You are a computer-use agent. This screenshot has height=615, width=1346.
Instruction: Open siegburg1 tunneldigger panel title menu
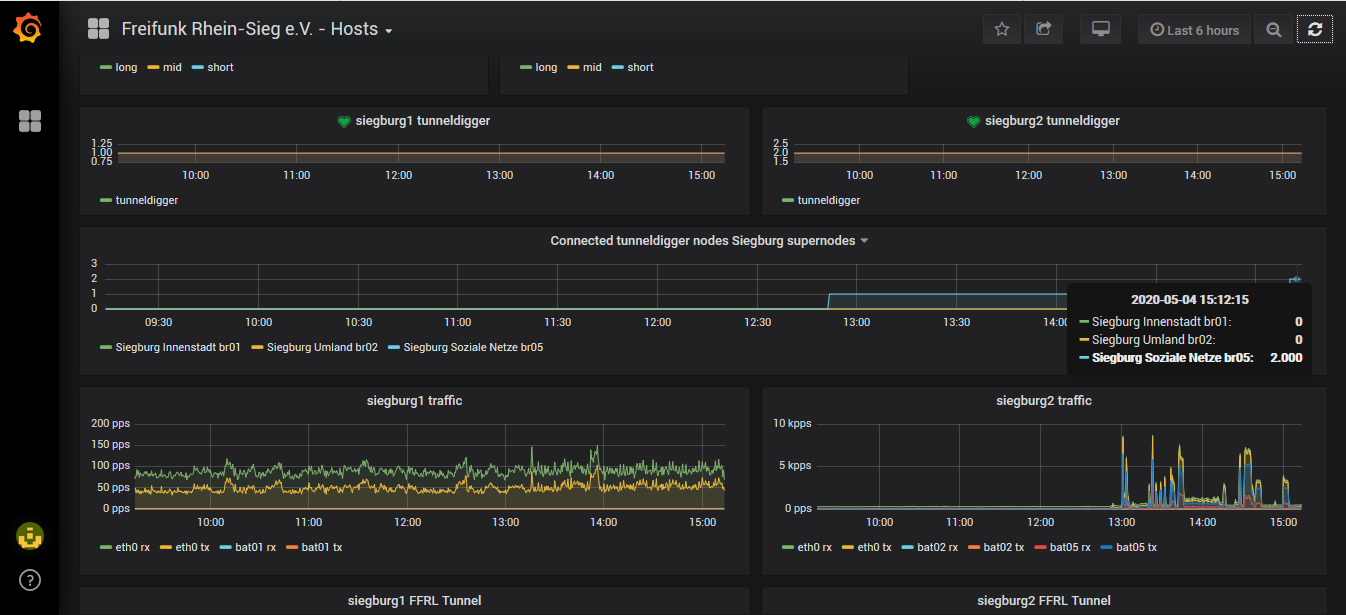(x=422, y=121)
